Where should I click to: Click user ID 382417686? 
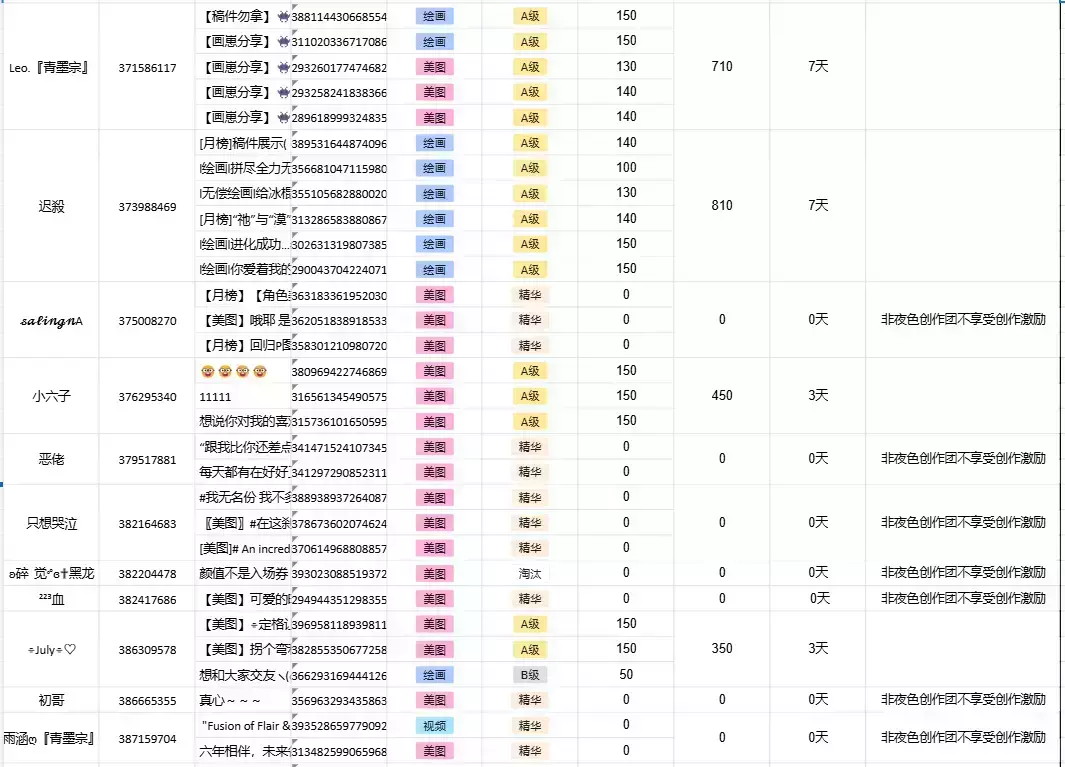click(147, 599)
